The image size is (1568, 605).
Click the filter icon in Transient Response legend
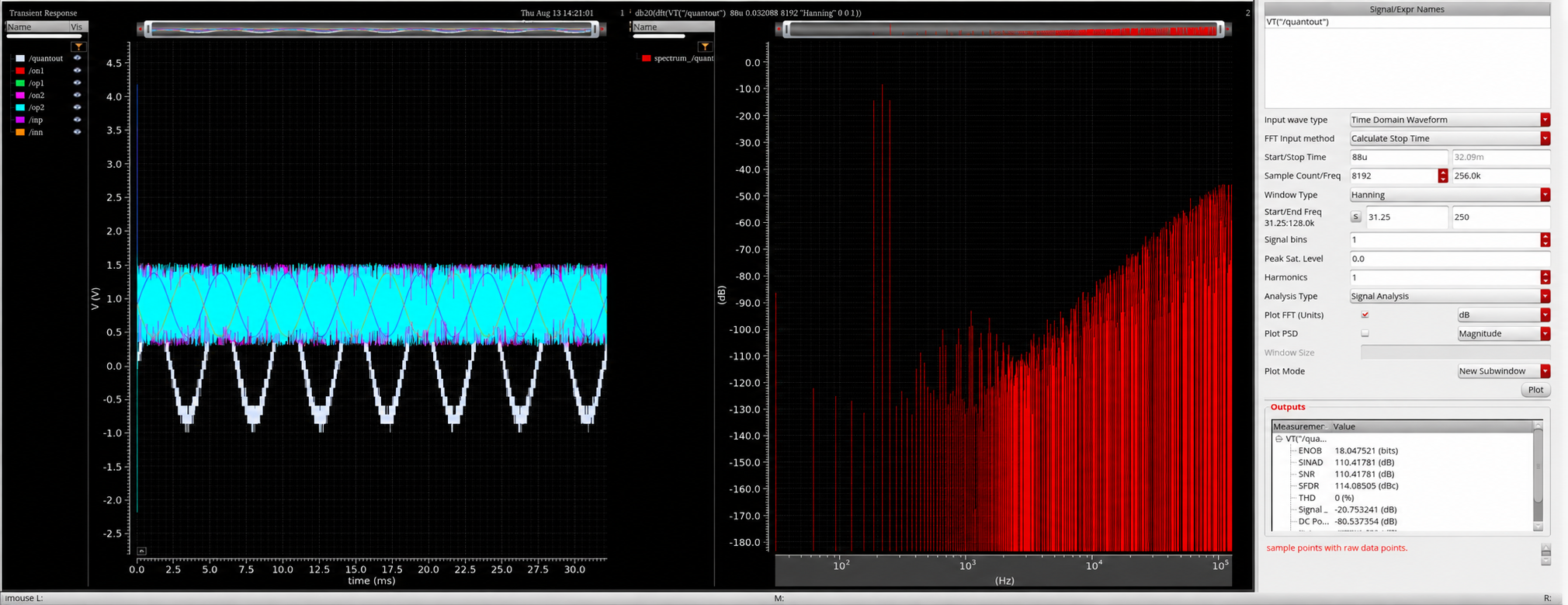pyautogui.click(x=78, y=47)
